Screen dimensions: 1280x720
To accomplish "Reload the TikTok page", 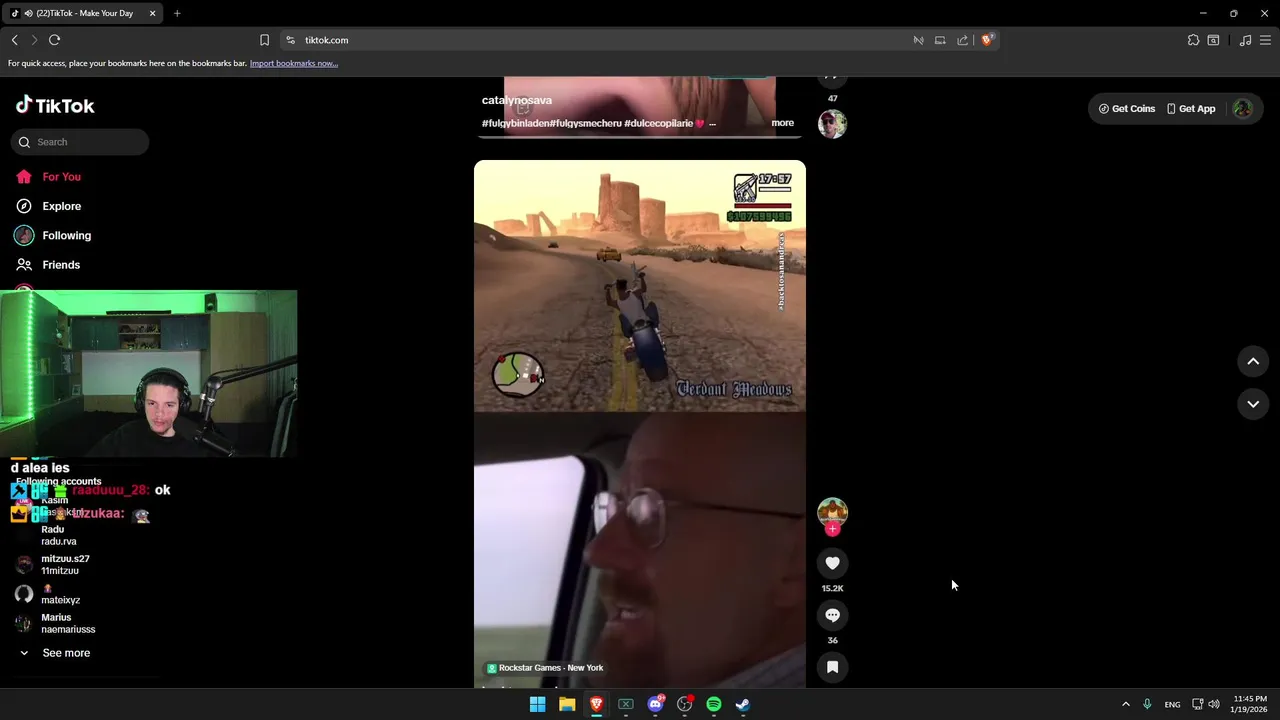I will 54,40.
